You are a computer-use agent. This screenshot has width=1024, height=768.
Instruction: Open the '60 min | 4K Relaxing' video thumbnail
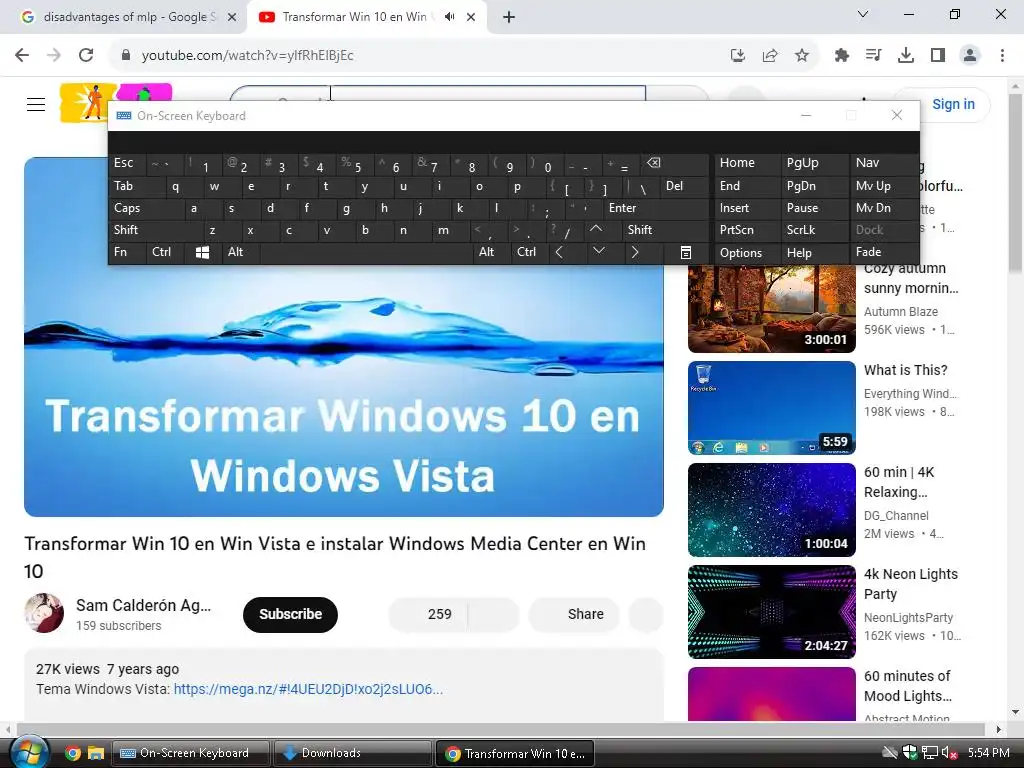[771, 510]
